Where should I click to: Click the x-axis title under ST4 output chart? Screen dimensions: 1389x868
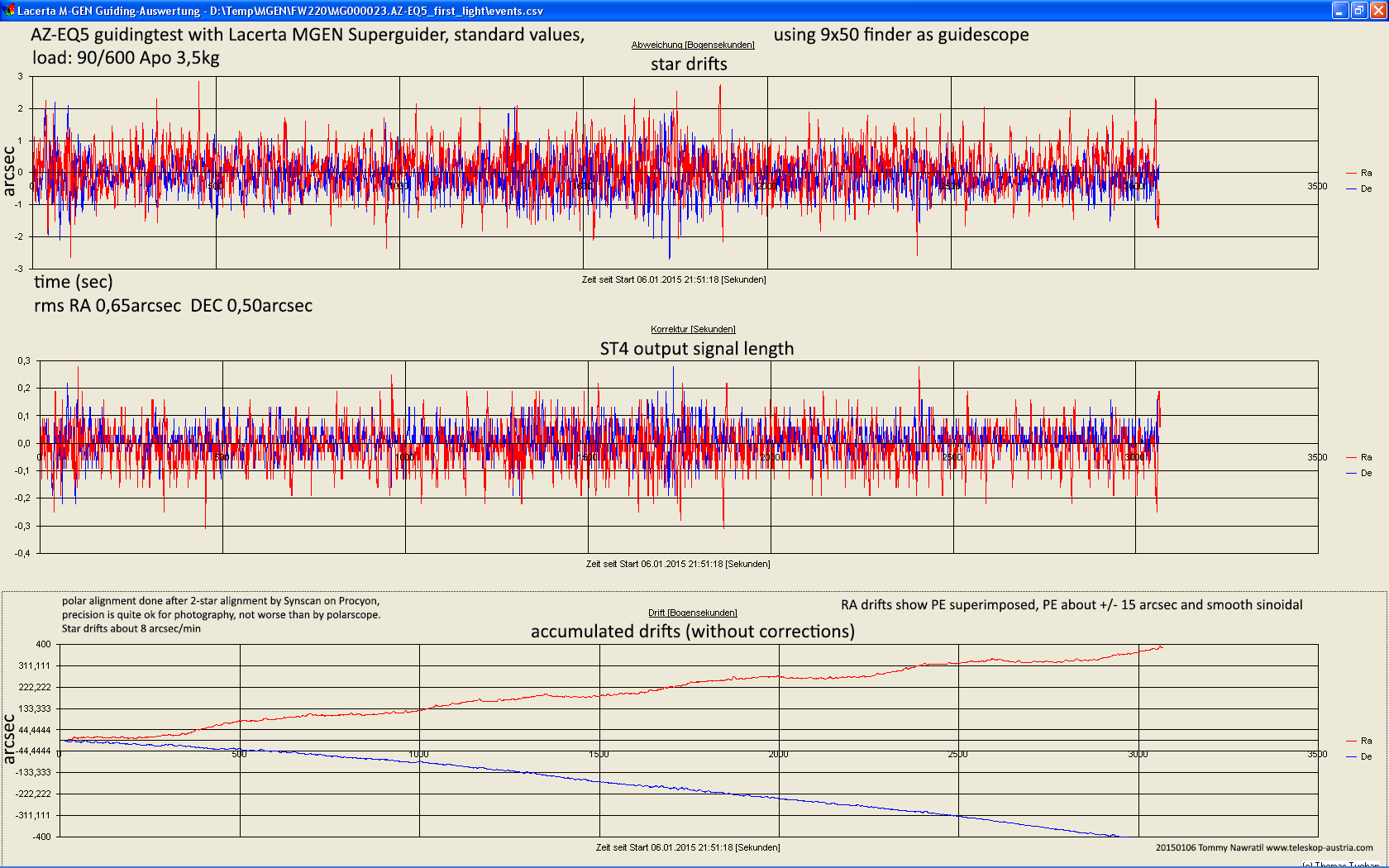point(678,564)
